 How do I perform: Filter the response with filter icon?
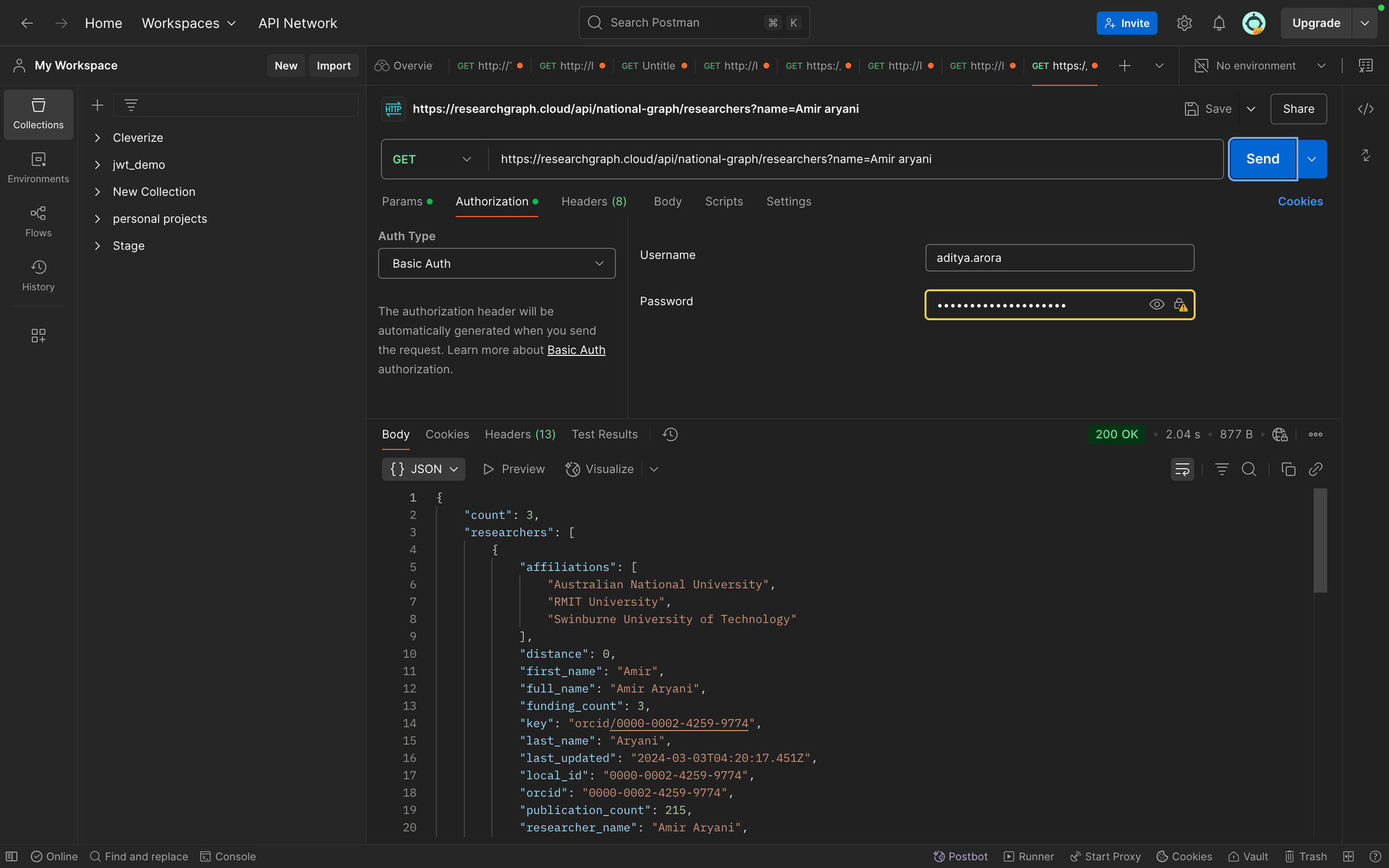click(x=1222, y=469)
